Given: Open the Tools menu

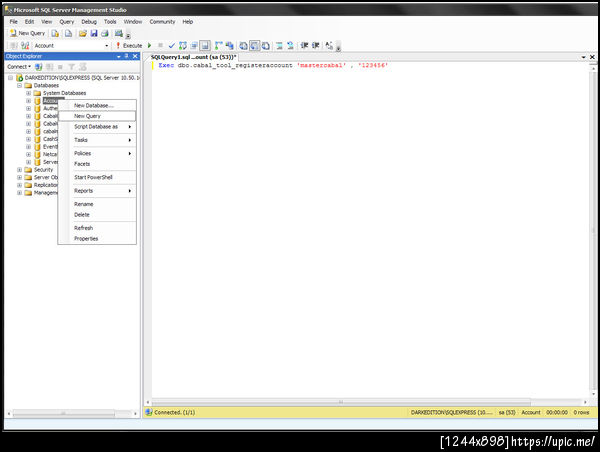Looking at the screenshot, I should [x=110, y=22].
